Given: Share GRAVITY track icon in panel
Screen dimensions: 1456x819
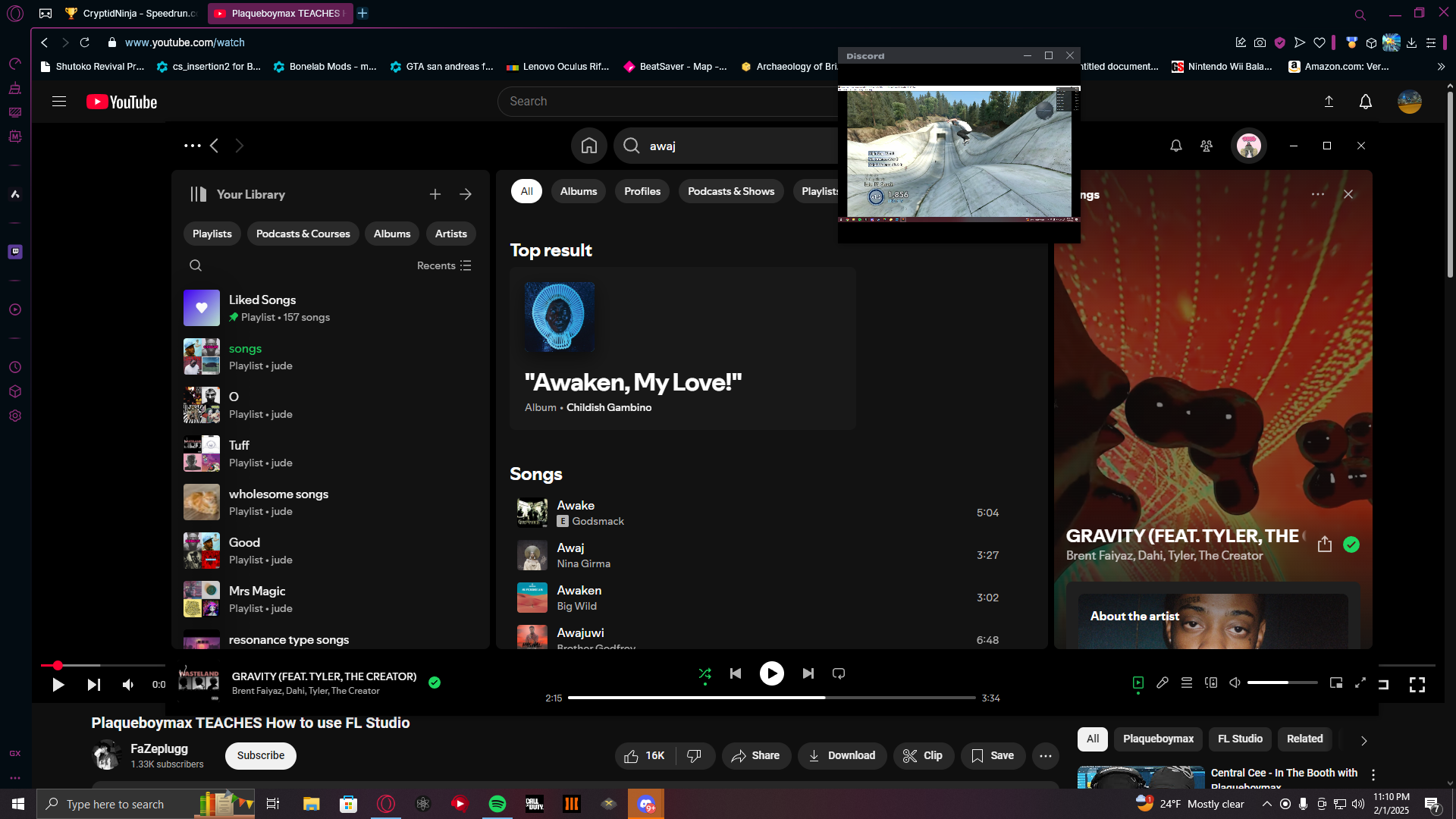Looking at the screenshot, I should pyautogui.click(x=1325, y=544).
